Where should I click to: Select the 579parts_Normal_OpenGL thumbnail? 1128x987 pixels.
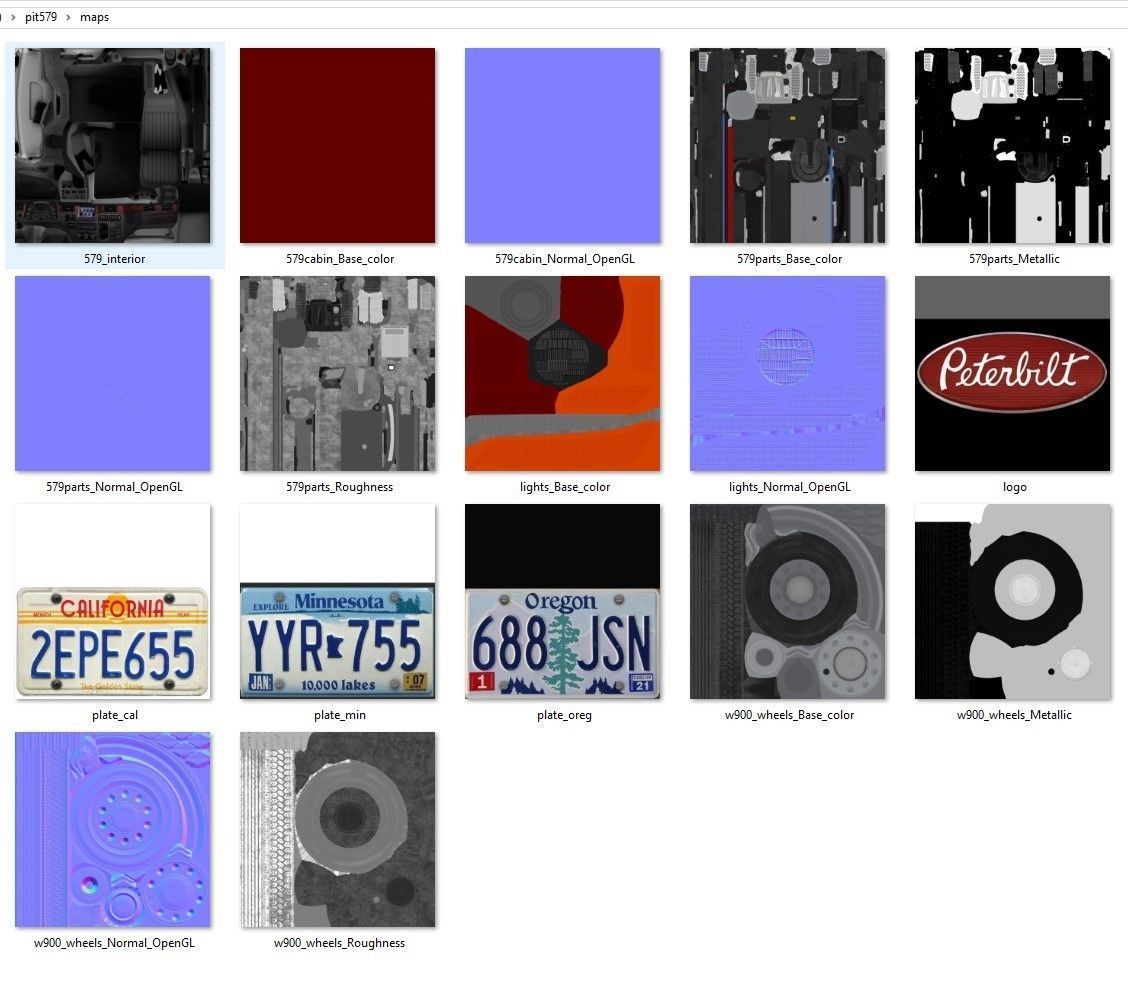(x=113, y=373)
